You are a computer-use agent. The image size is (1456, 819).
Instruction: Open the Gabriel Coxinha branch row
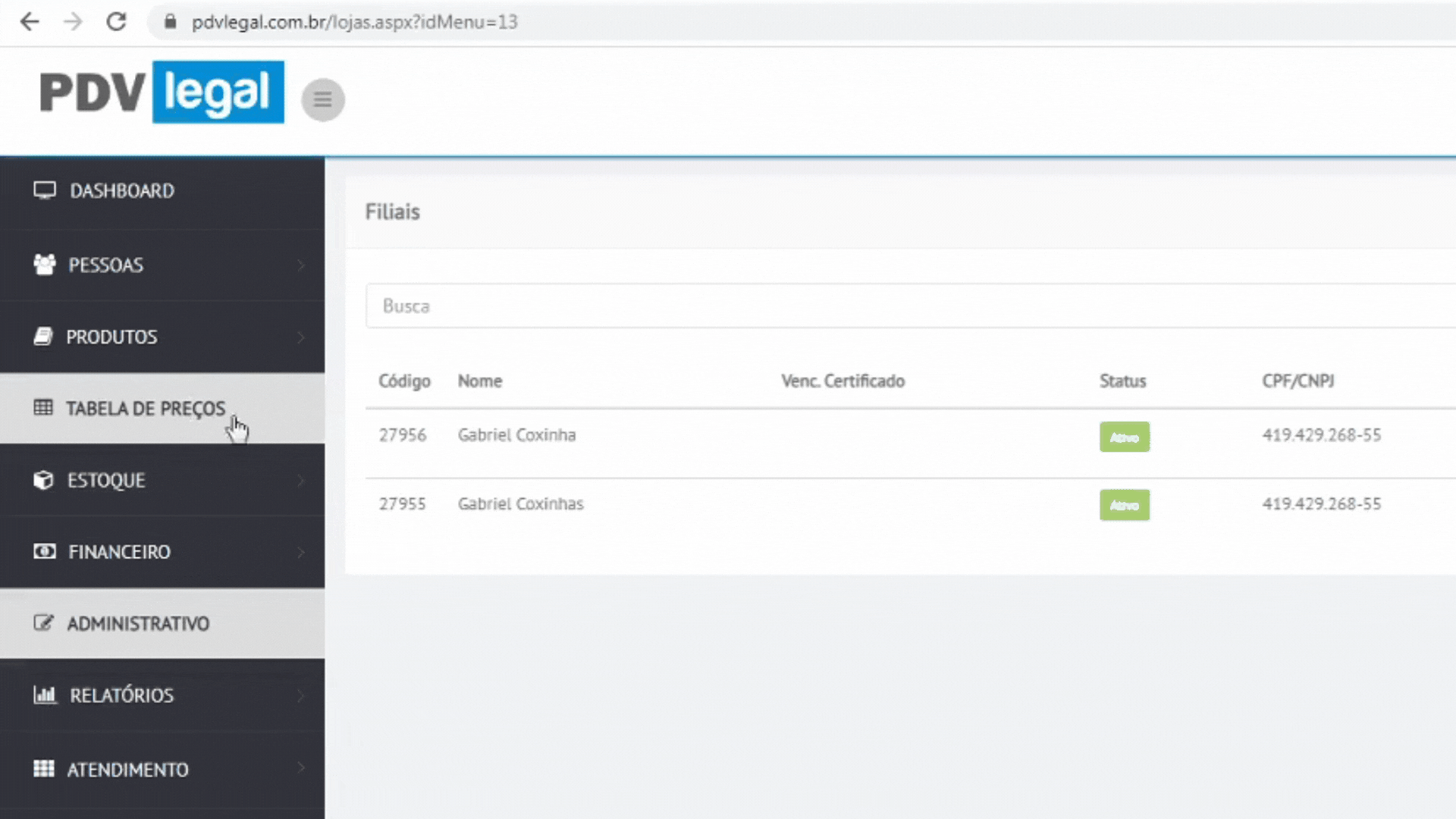(516, 435)
